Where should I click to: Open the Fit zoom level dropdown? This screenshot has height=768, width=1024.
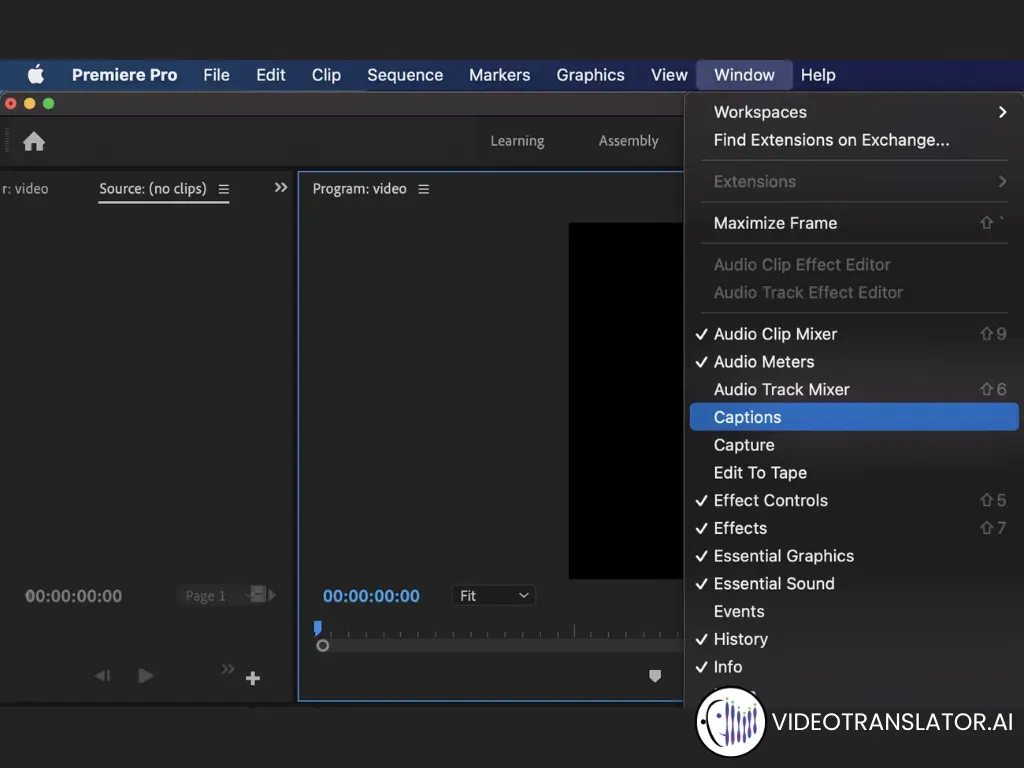pyautogui.click(x=493, y=596)
